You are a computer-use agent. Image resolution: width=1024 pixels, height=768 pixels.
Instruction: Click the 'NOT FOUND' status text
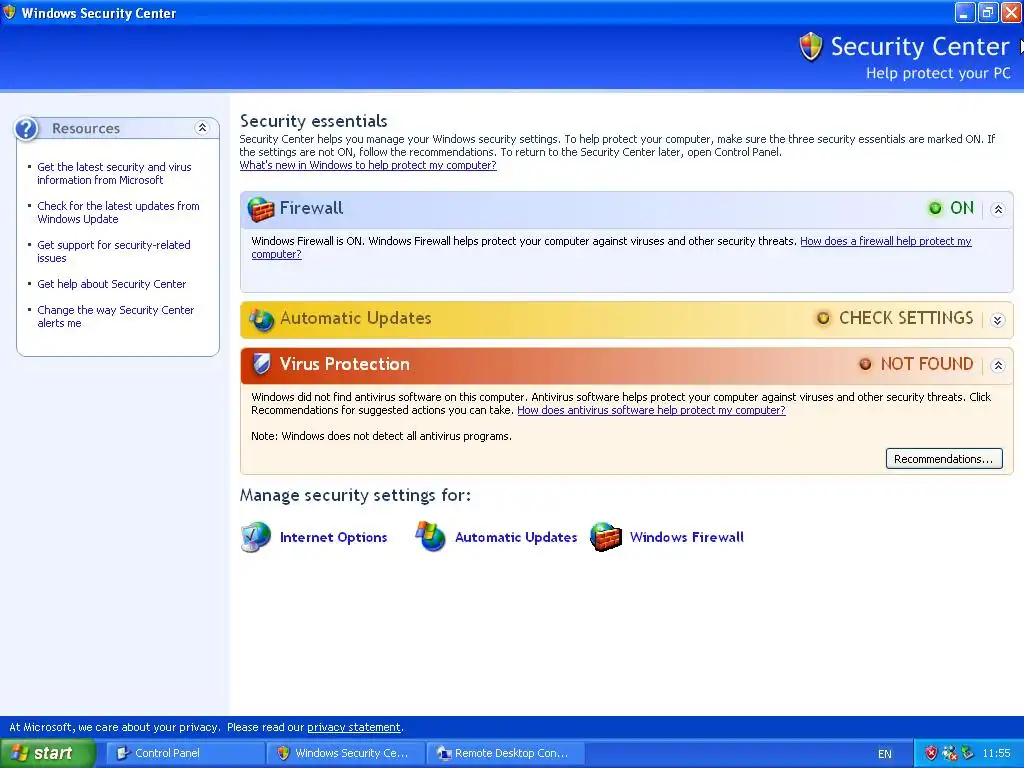pos(927,364)
